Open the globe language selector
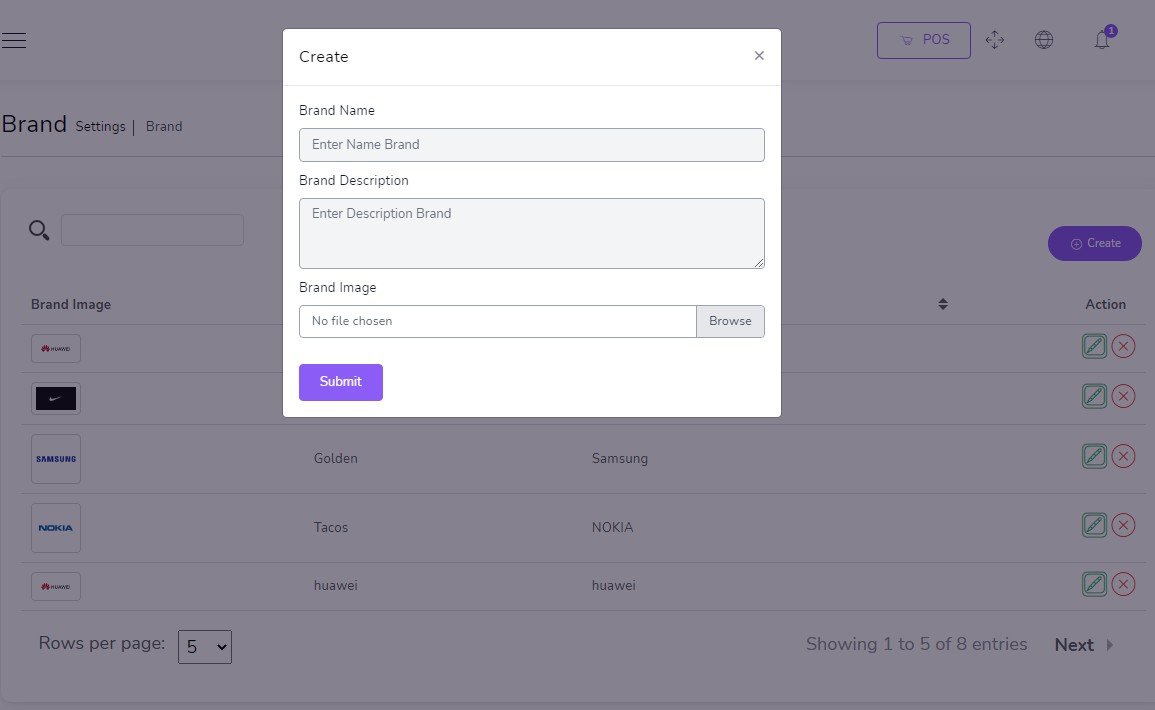 coord(1044,40)
